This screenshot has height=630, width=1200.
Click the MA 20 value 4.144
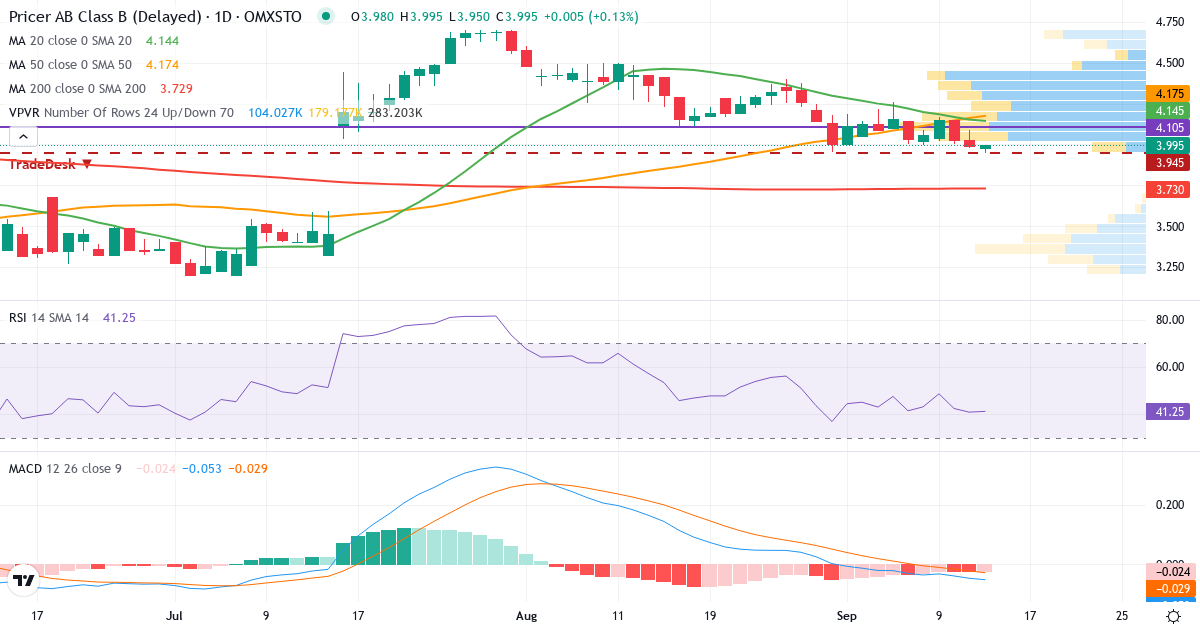[x=163, y=41]
